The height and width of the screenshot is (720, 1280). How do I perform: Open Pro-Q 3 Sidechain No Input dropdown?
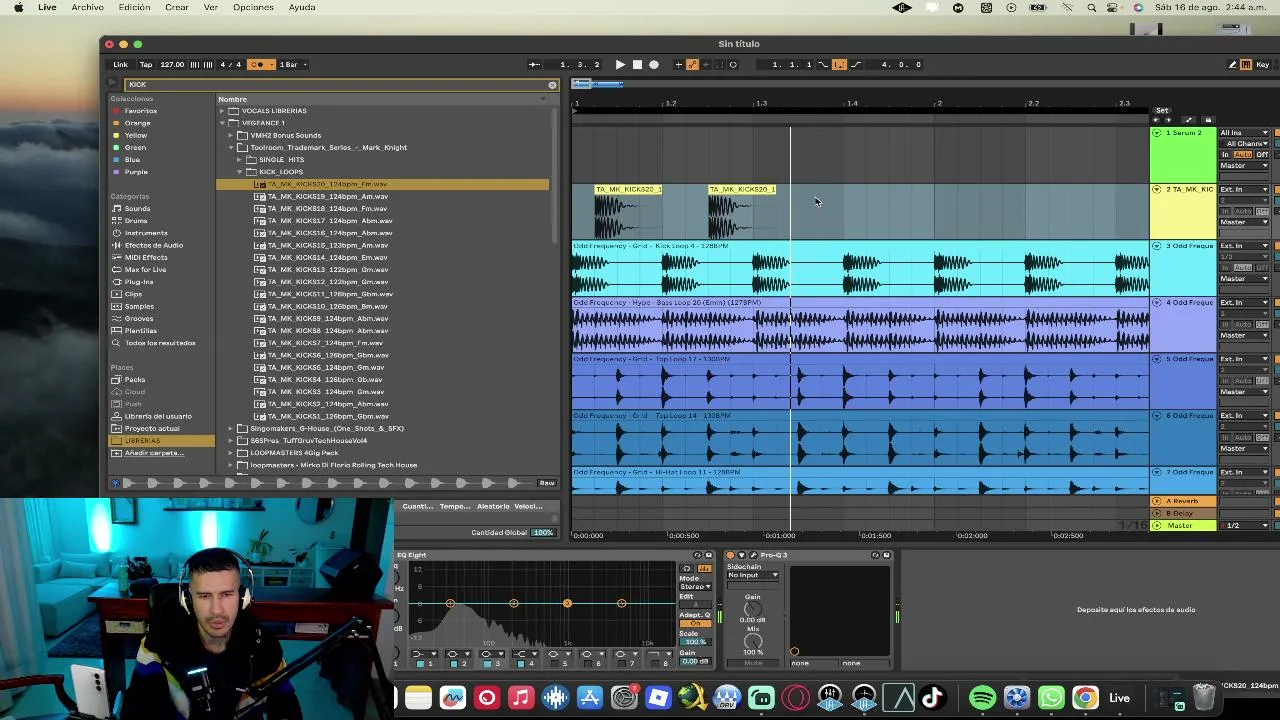(x=753, y=575)
